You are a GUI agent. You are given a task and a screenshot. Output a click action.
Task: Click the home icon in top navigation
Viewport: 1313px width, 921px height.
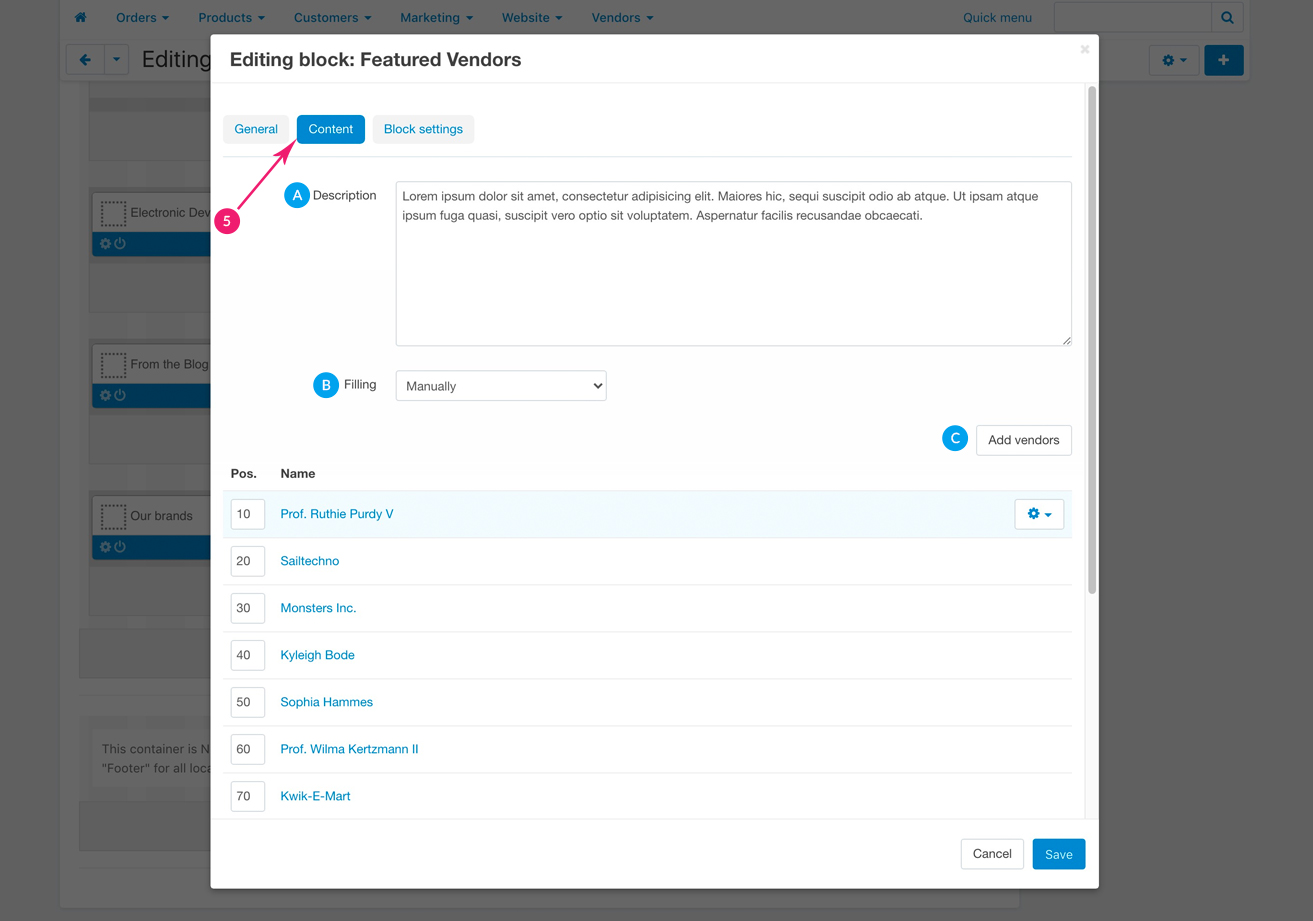click(x=80, y=17)
